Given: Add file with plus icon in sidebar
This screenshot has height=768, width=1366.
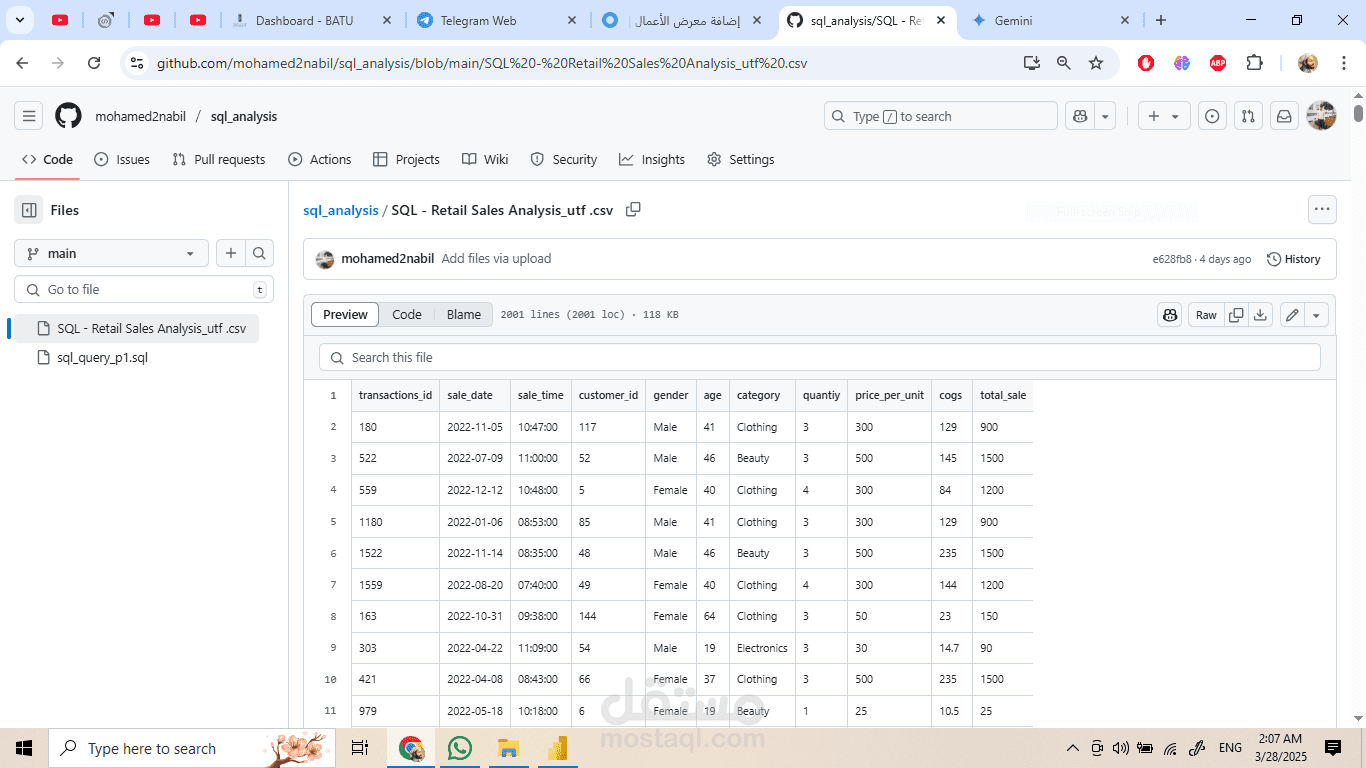Looking at the screenshot, I should pyautogui.click(x=231, y=253).
